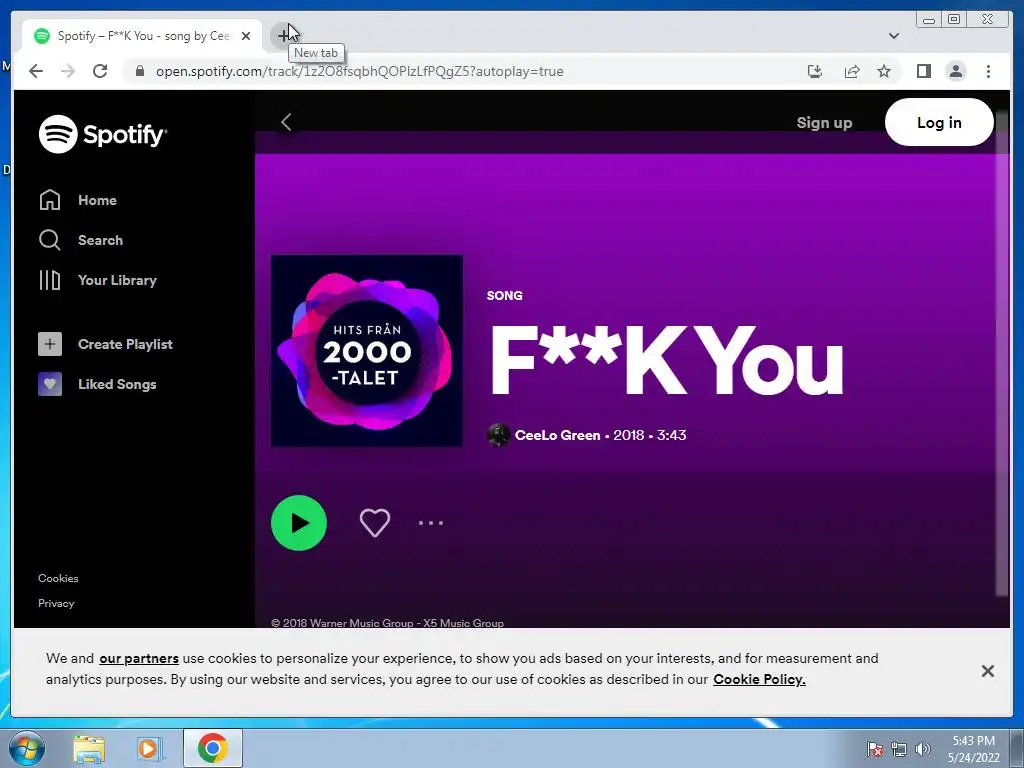Click the Action Center flag icon
The width and height of the screenshot is (1024, 768).
tap(875, 749)
